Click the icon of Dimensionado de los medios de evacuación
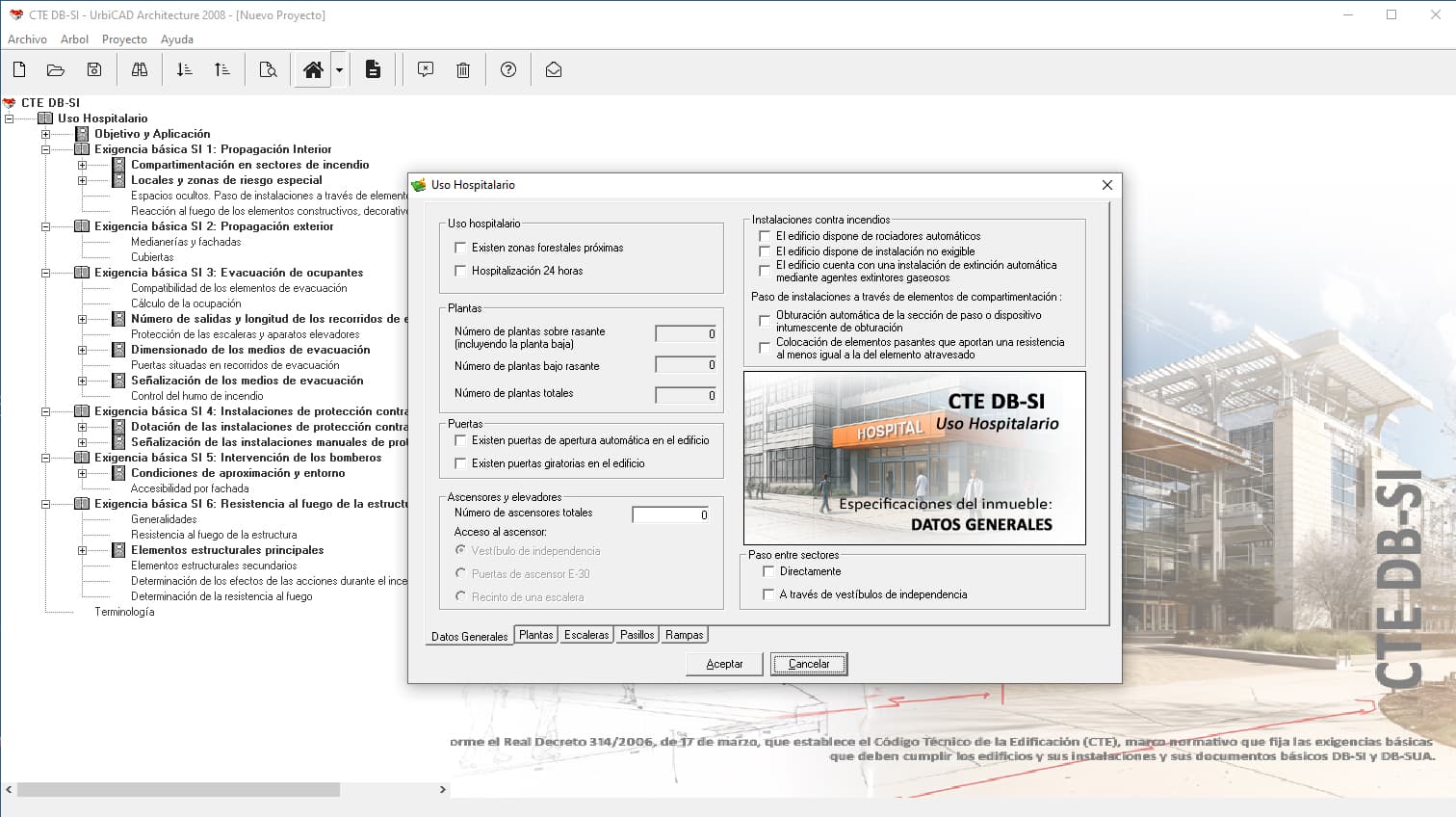This screenshot has width=1456, height=817. click(118, 350)
